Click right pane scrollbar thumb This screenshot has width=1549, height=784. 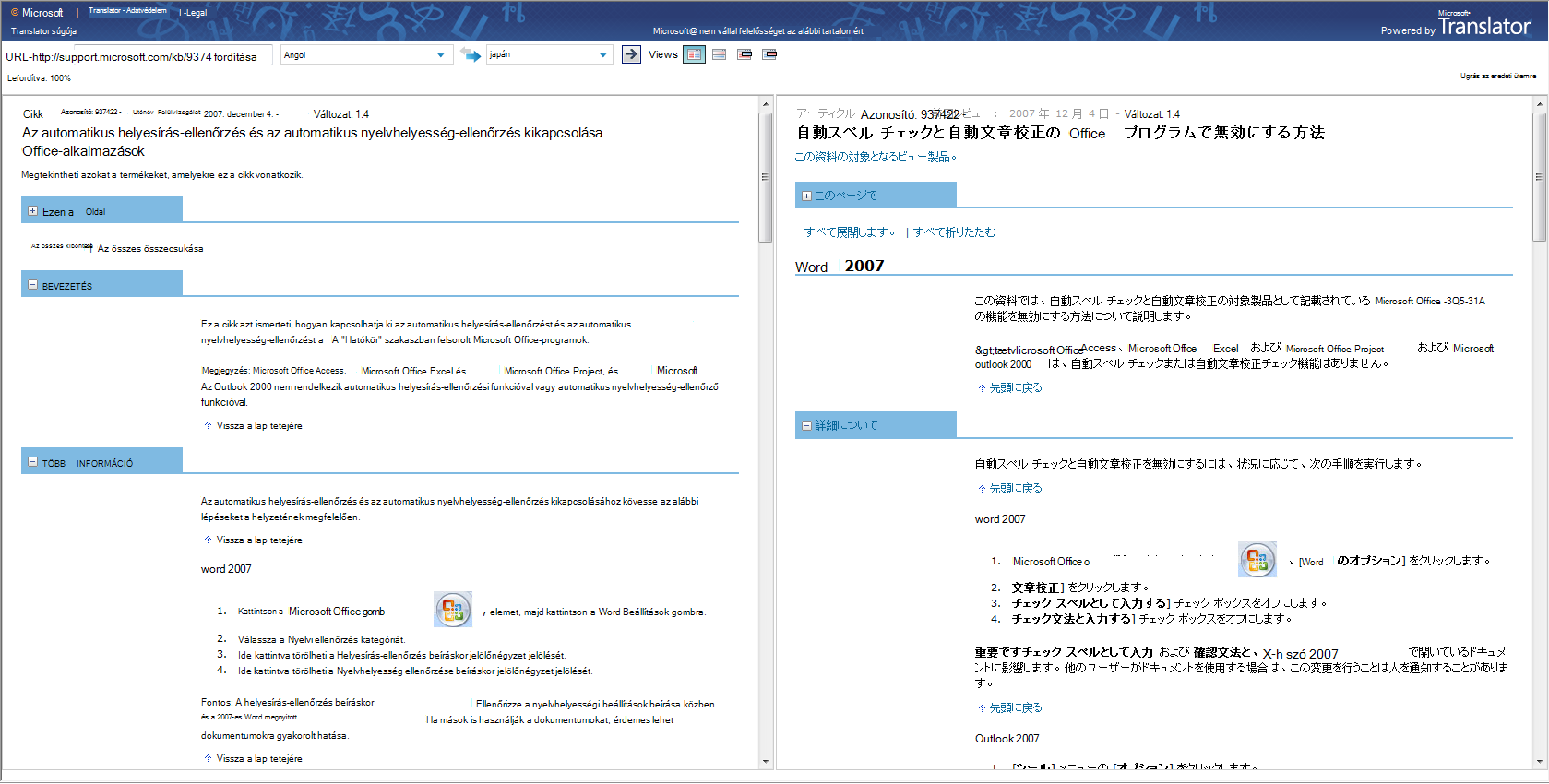pos(1539,177)
